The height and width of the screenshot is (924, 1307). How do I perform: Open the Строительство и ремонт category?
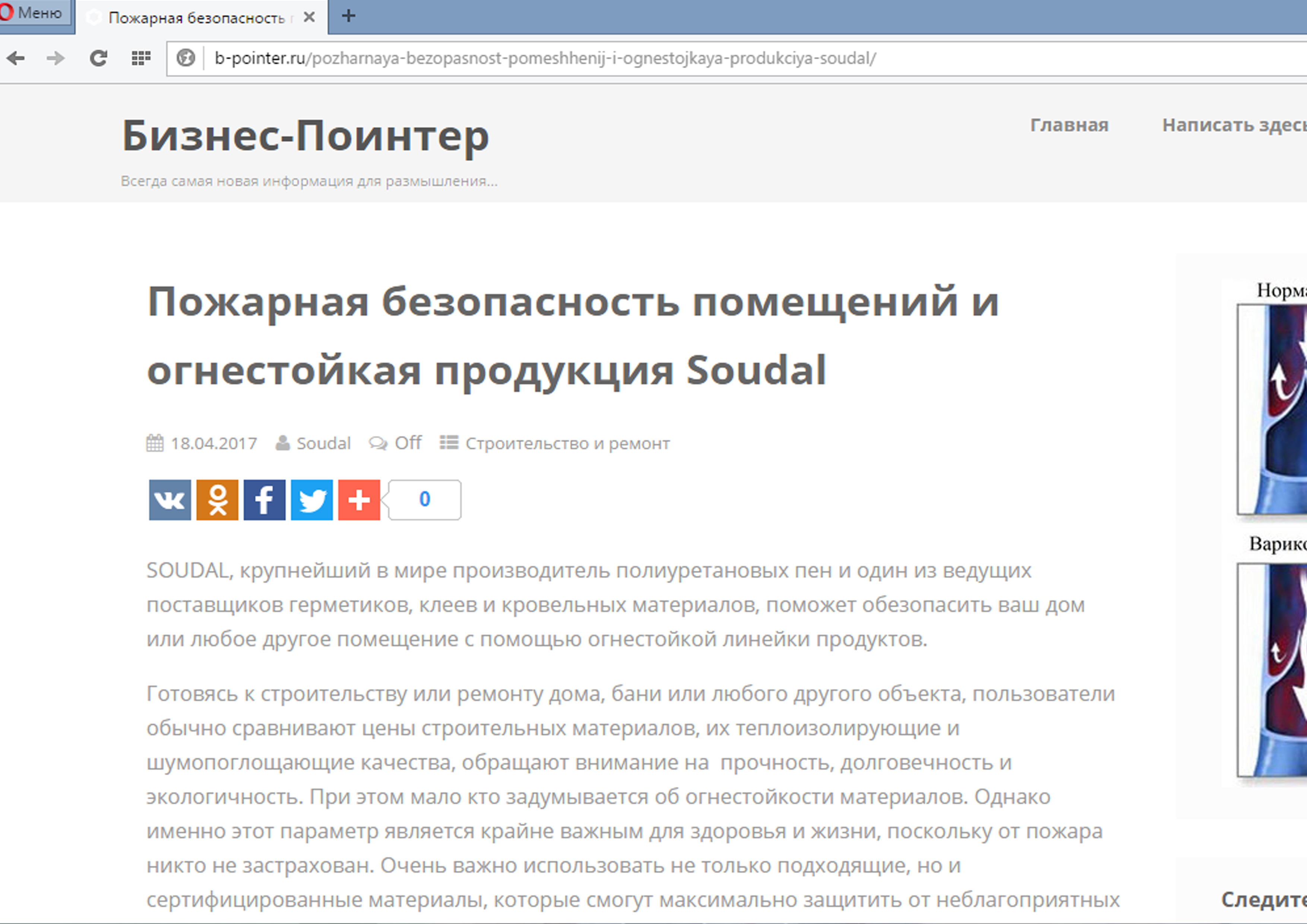pyautogui.click(x=567, y=443)
